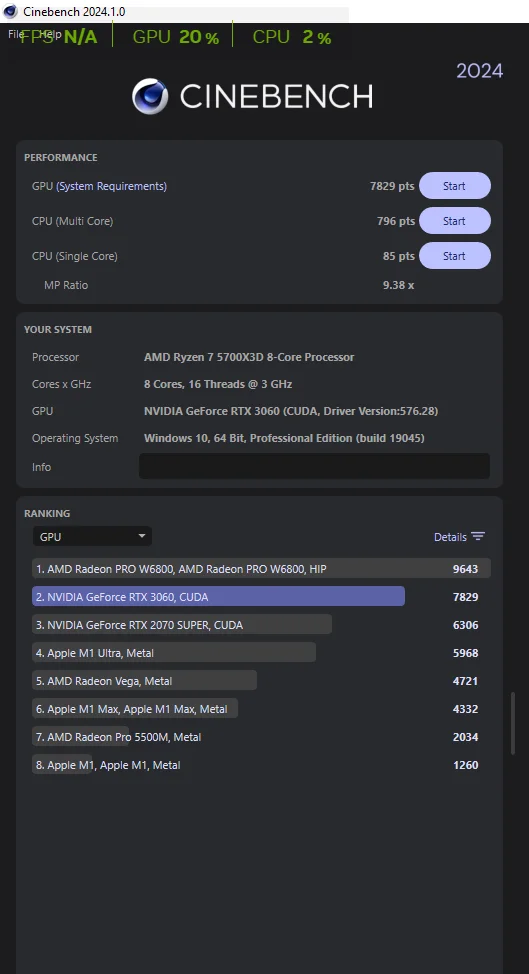
Task: Start the GPU benchmark test
Action: [454, 186]
